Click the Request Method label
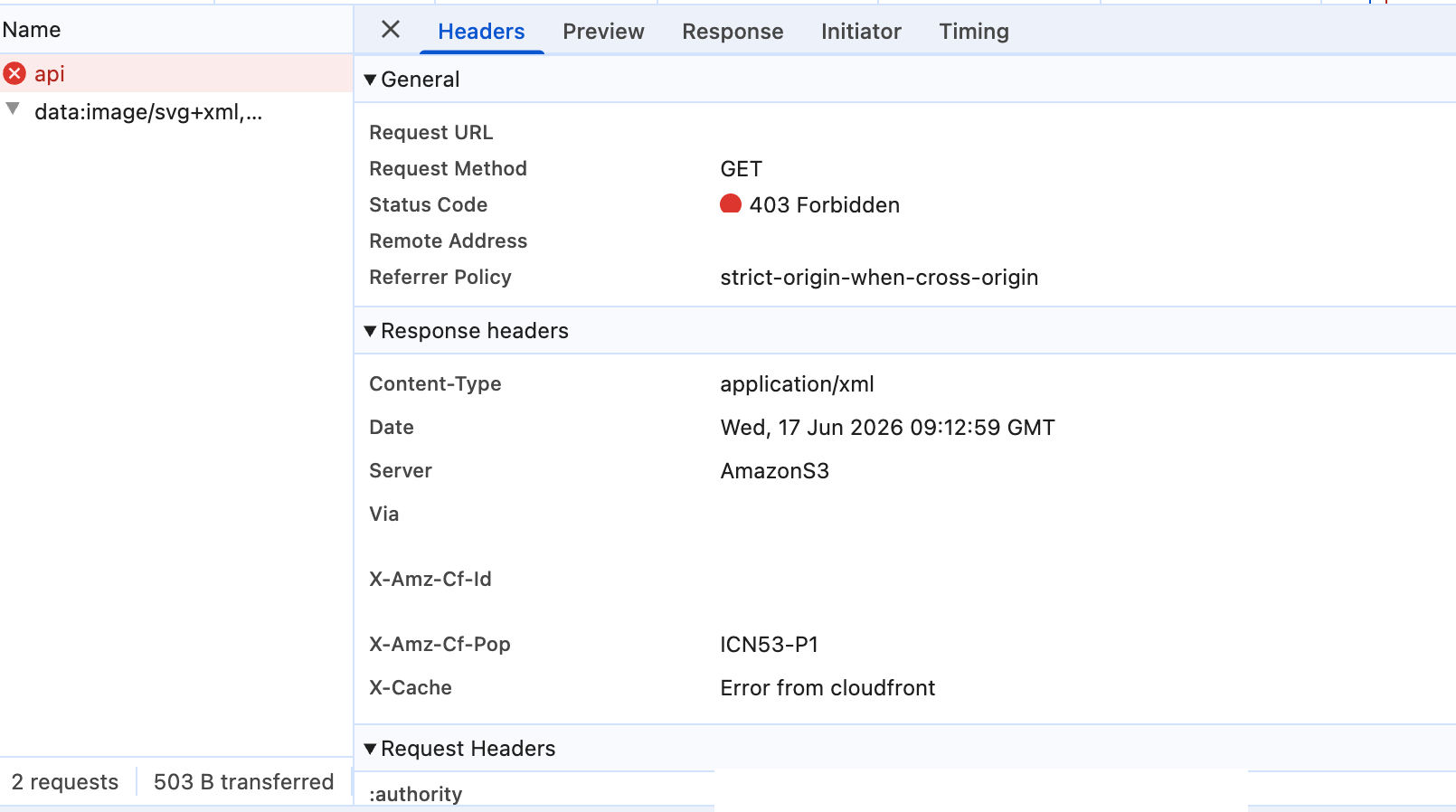Screen dimensions: 1456x812 [x=448, y=169]
